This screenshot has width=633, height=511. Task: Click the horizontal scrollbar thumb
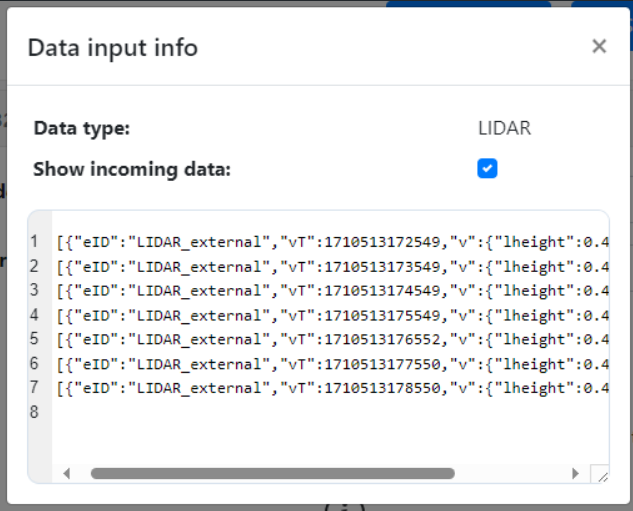pyautogui.click(x=272, y=474)
